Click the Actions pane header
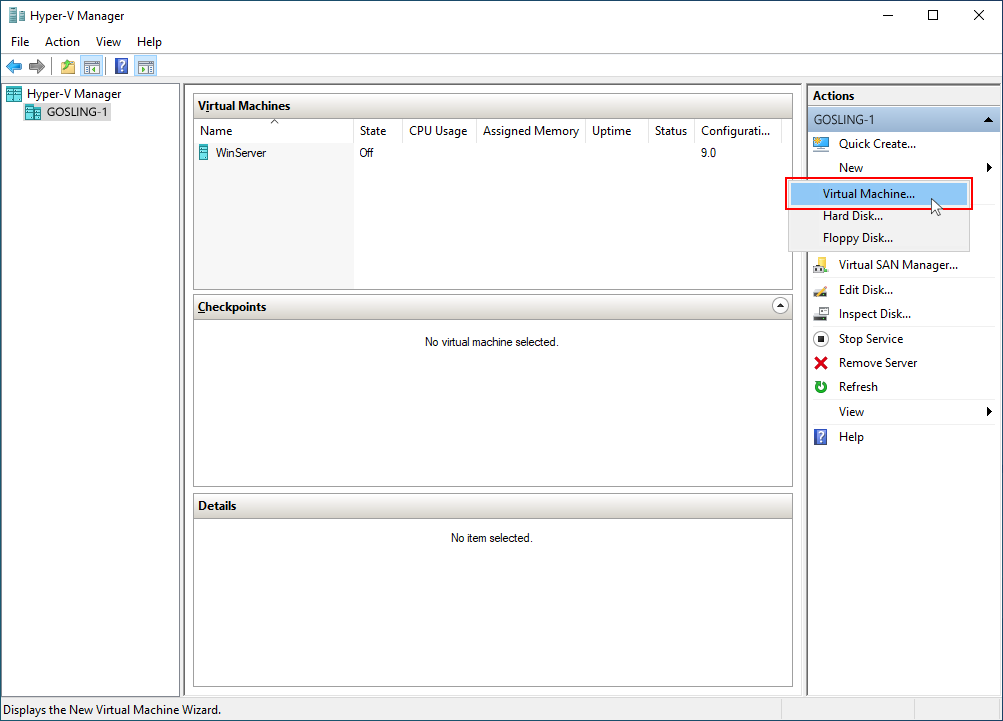1003x721 pixels. click(x=903, y=95)
